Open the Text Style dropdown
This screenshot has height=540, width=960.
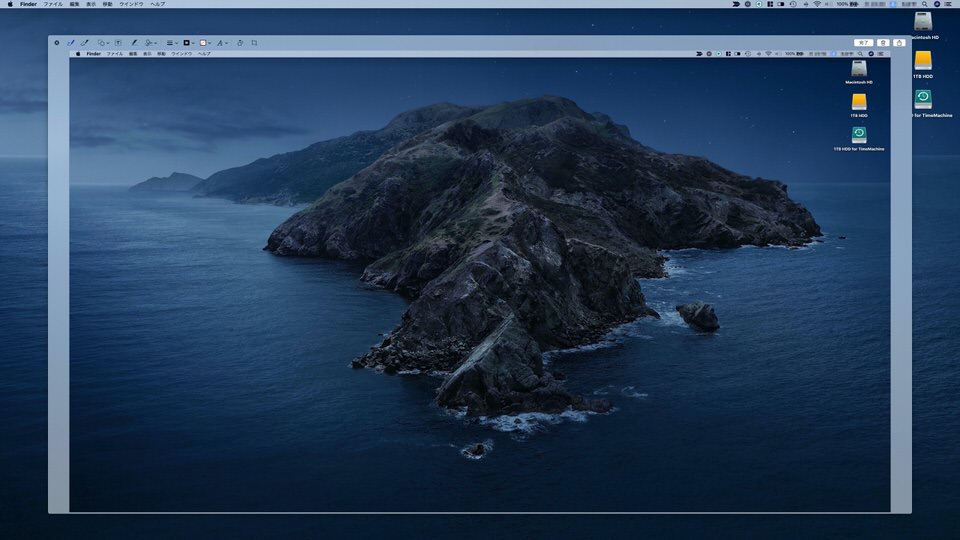point(222,43)
